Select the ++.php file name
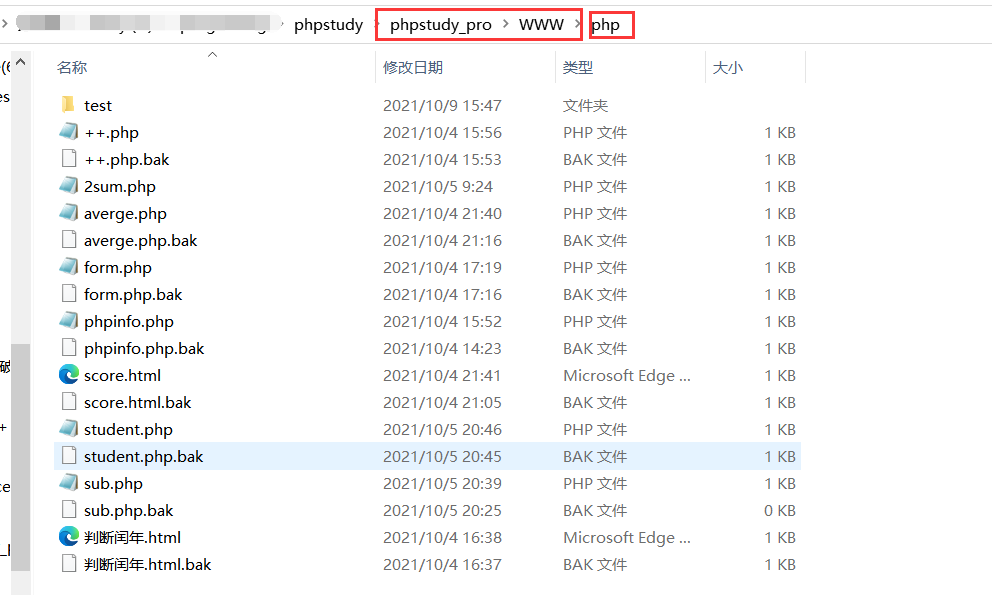Screen dimensions: 992x595 111,132
